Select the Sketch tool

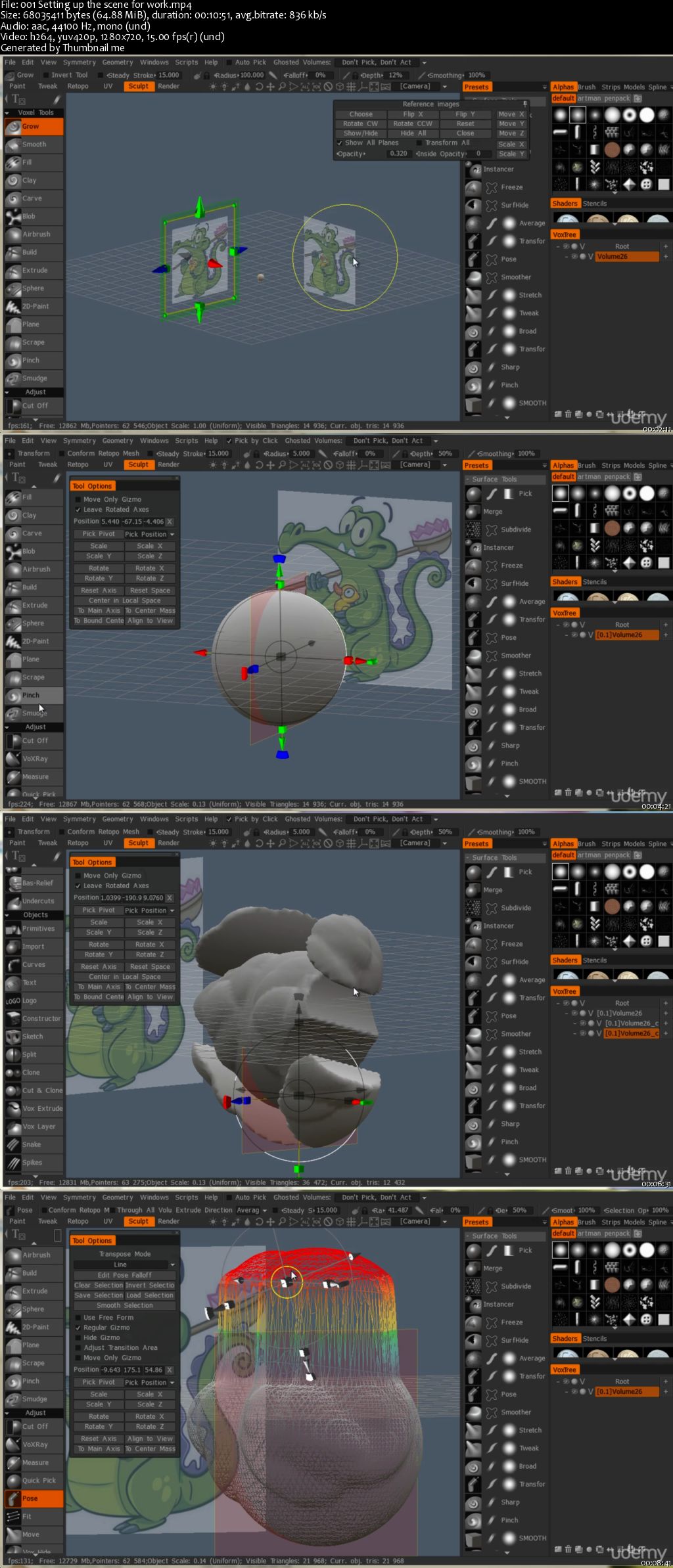[x=34, y=1036]
